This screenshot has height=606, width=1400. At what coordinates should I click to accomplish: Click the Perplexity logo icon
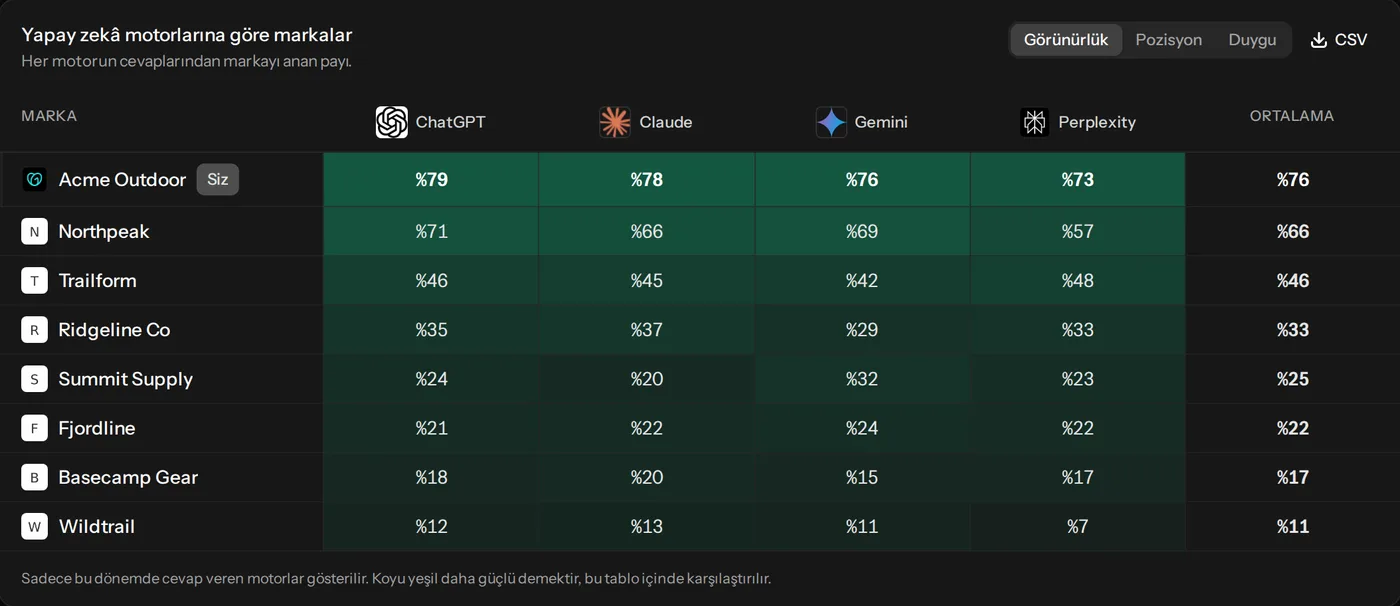(1035, 122)
